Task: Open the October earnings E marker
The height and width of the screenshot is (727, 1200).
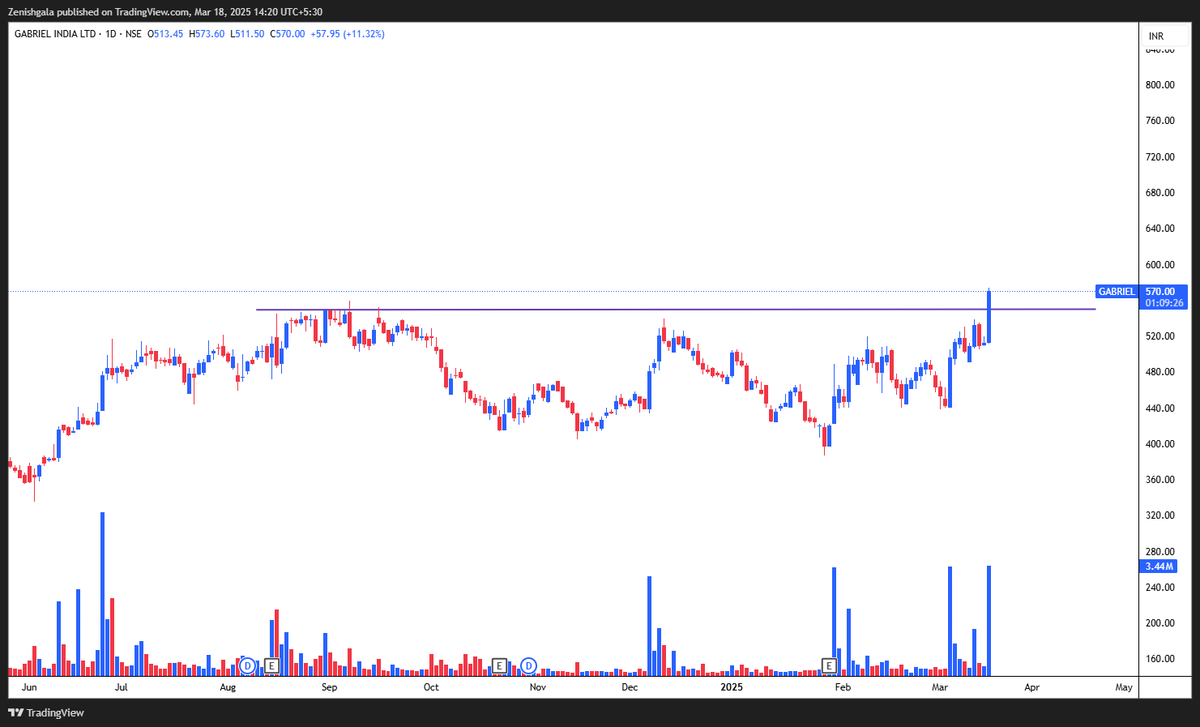Action: point(498,665)
